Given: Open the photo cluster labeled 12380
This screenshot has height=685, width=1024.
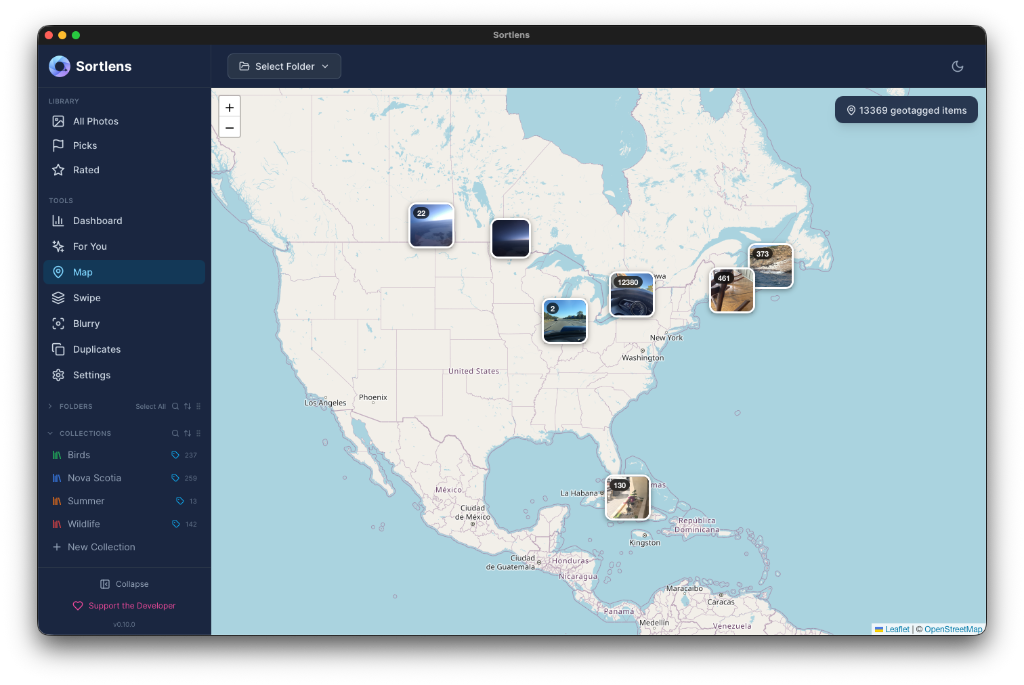Looking at the screenshot, I should coord(632,295).
